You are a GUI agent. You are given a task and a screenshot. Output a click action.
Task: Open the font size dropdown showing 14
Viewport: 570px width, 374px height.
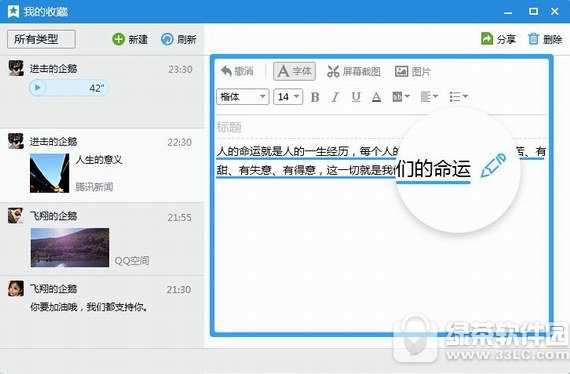coord(288,97)
